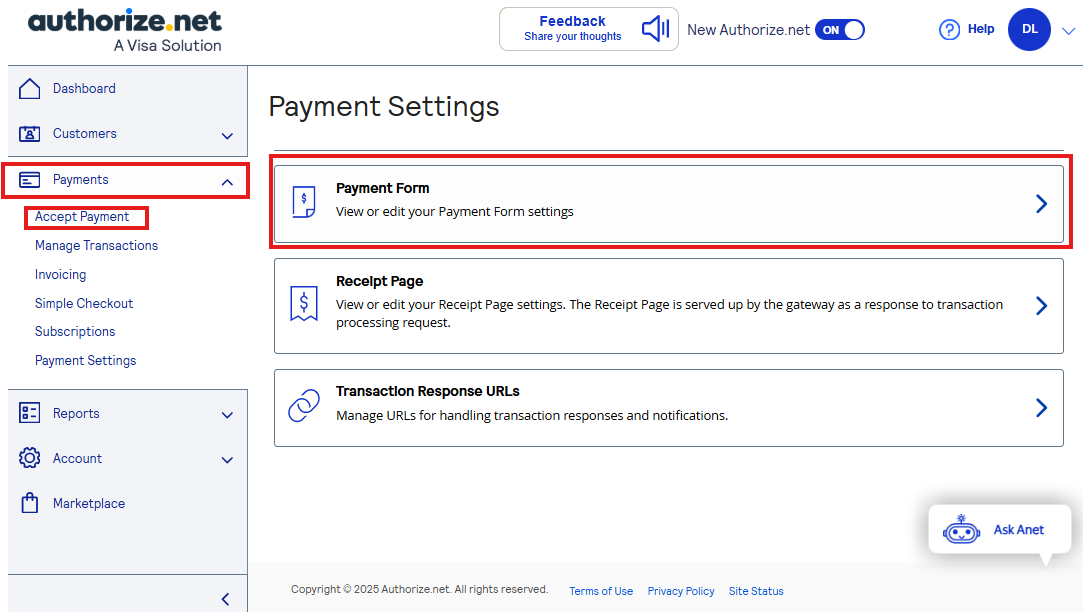Image resolution: width=1083 pixels, height=612 pixels.
Task: Click the DL user avatar
Action: (1029, 30)
